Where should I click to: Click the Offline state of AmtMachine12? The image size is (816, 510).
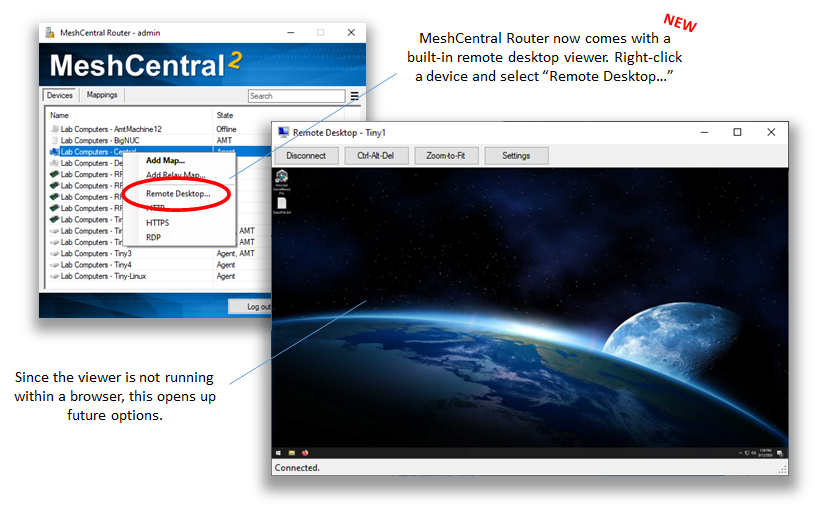(x=226, y=129)
